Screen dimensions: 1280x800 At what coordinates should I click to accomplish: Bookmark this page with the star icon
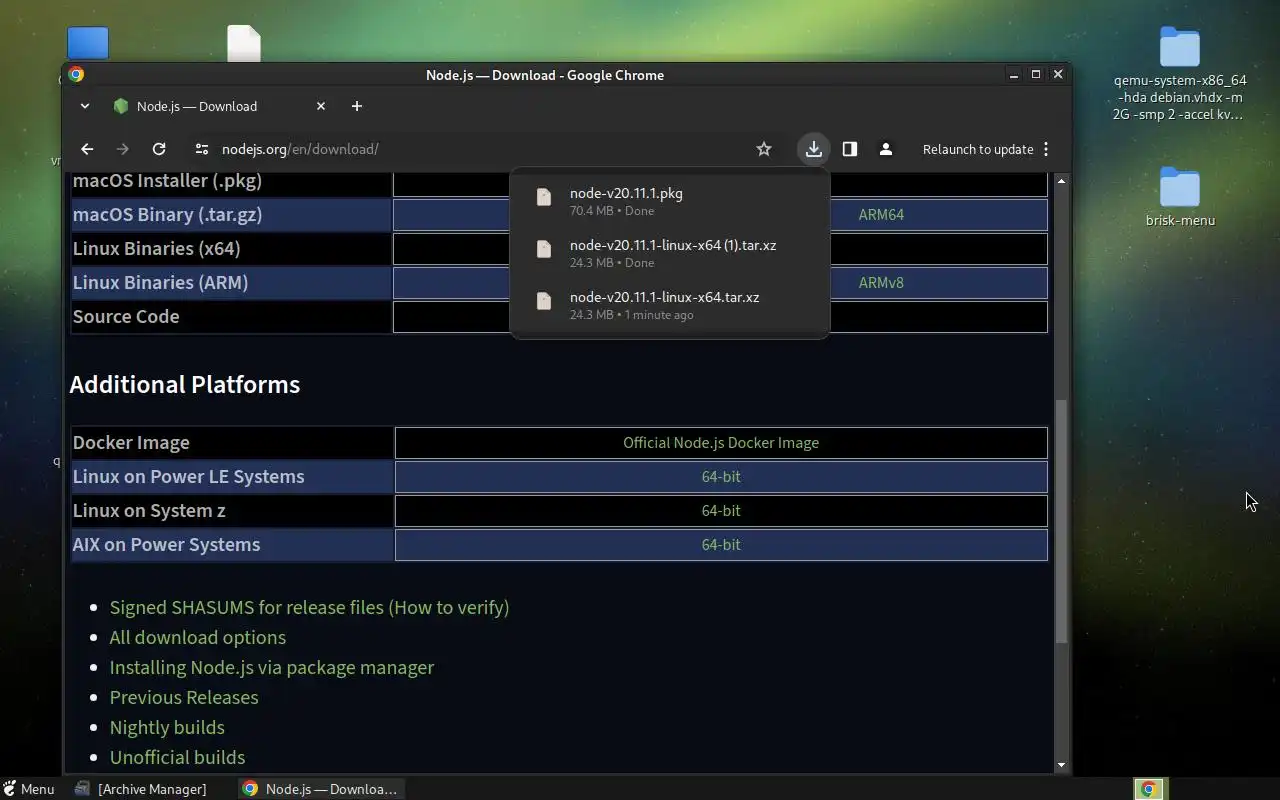coord(764,149)
